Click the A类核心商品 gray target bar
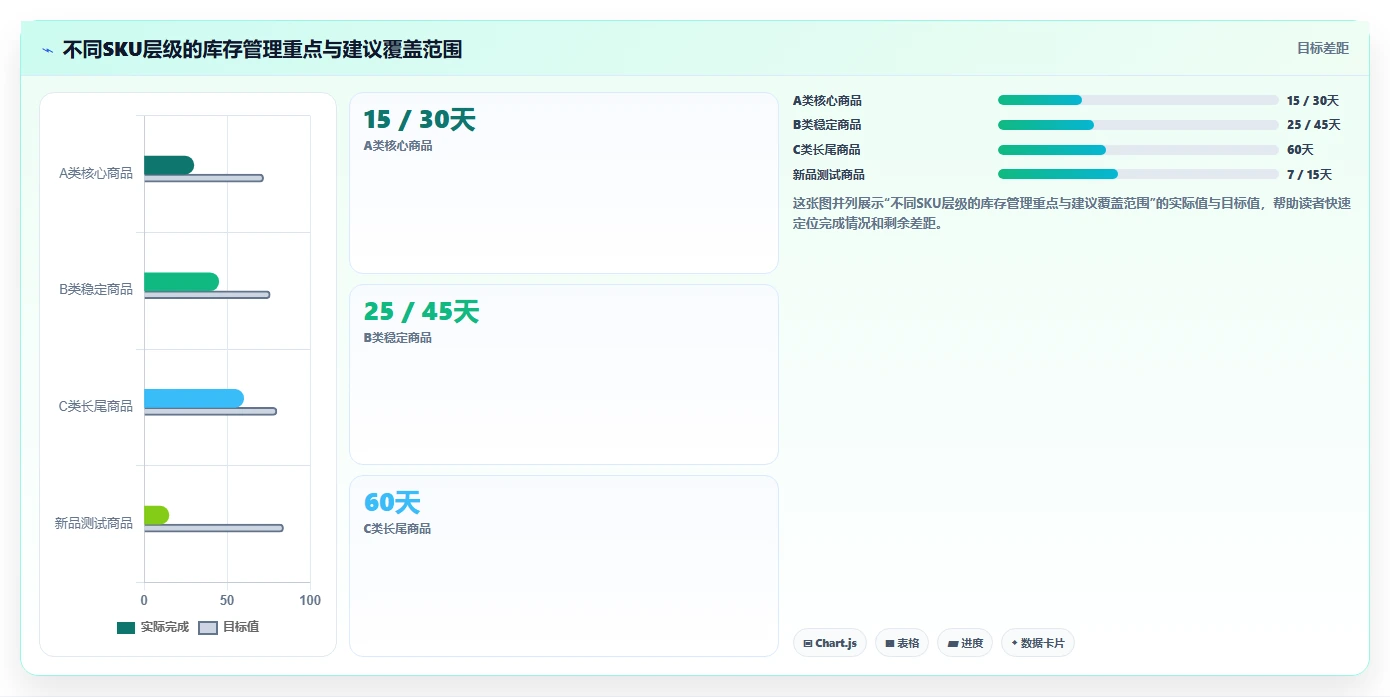 [204, 178]
